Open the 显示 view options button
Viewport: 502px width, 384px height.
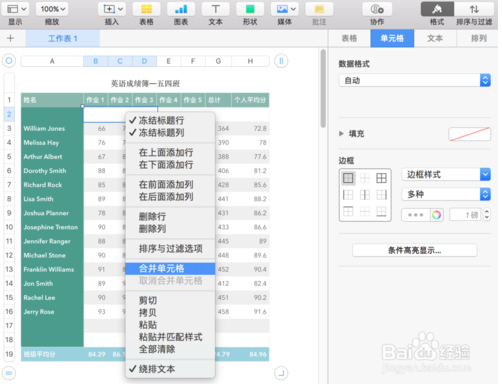point(15,9)
